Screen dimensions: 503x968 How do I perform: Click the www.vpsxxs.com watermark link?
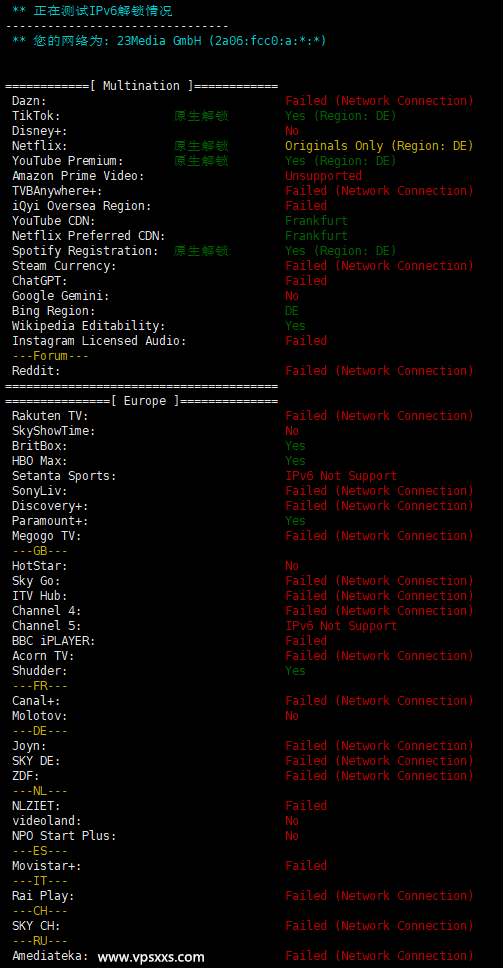coord(151,957)
